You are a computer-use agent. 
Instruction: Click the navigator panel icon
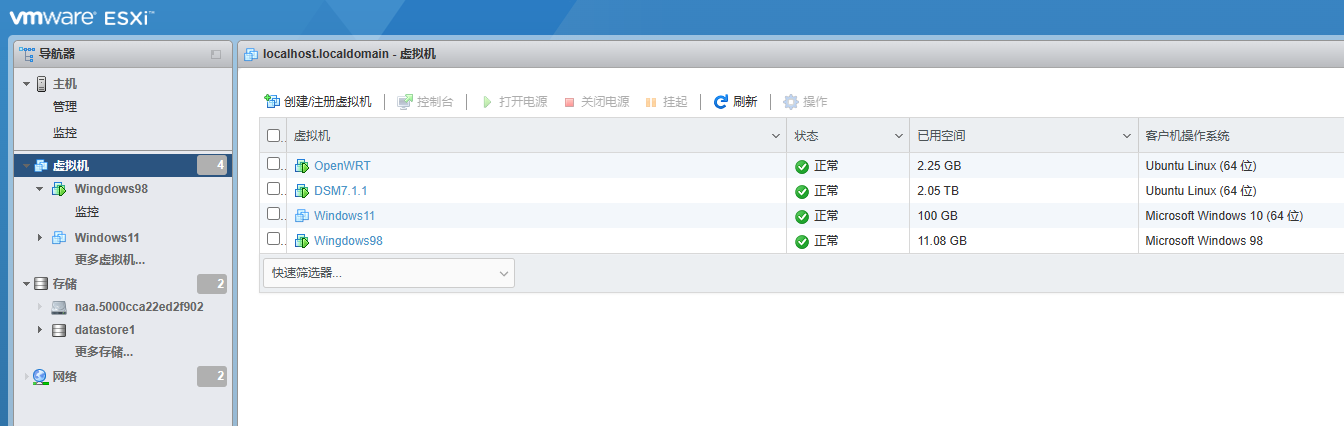pos(28,54)
